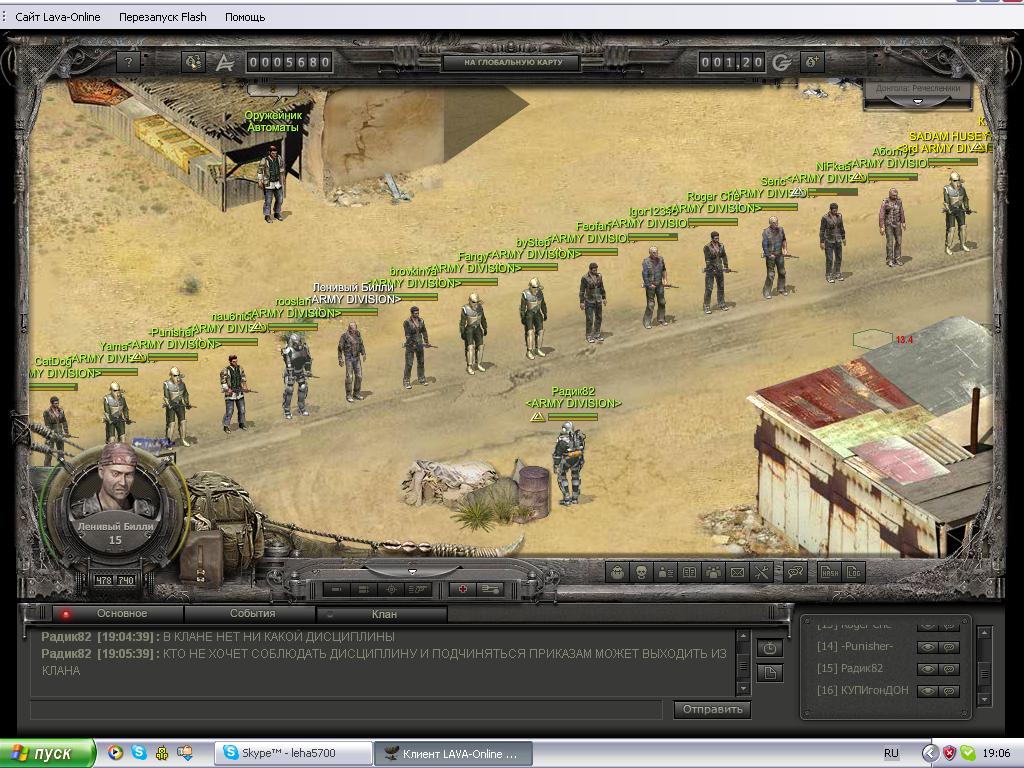Open the open book journal icon
This screenshot has height=768, width=1024.
click(690, 573)
